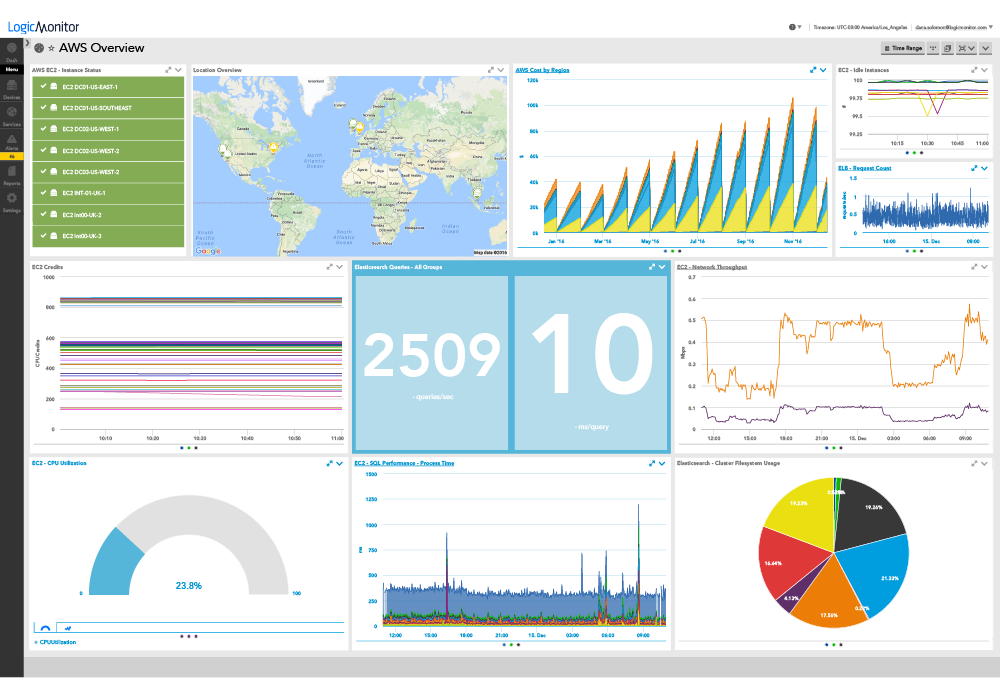1000x678 pixels.
Task: Open the help menu dropdown at top
Action: tap(795, 27)
